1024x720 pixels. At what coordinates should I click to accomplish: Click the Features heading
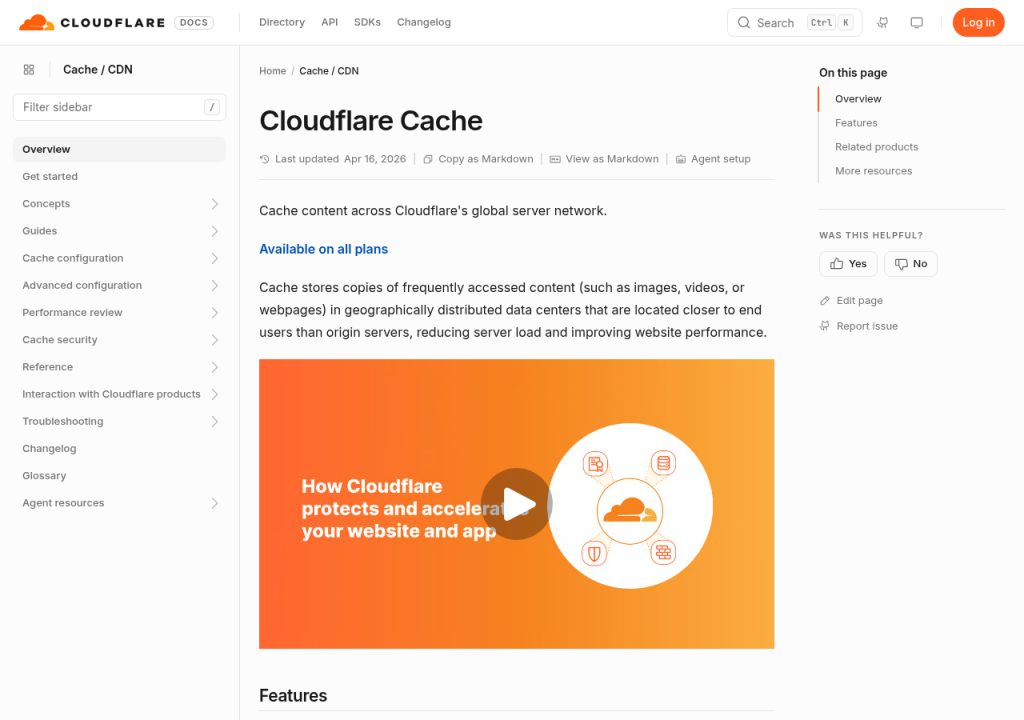(293, 695)
